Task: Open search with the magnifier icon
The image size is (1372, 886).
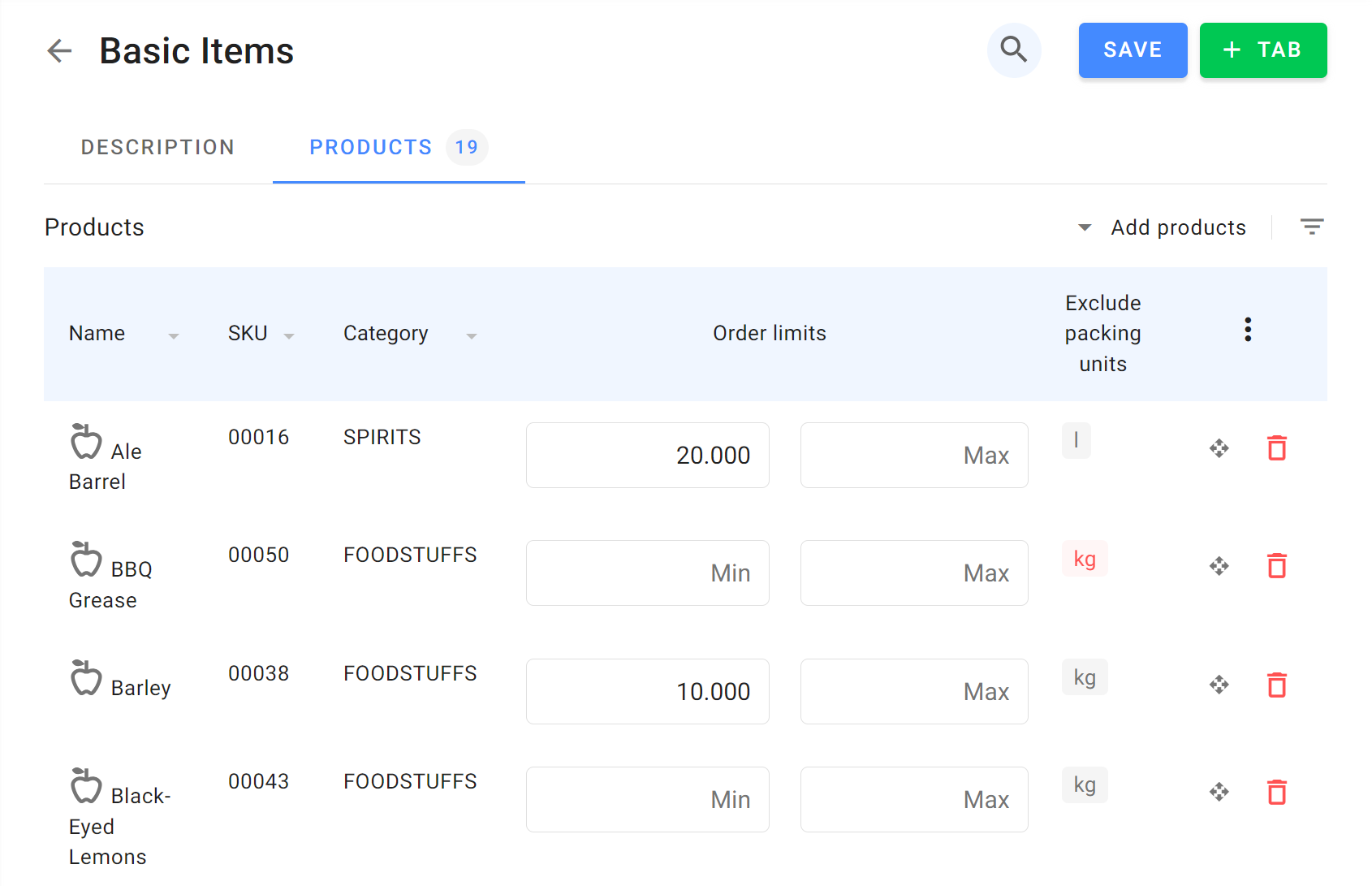Action: [1013, 50]
